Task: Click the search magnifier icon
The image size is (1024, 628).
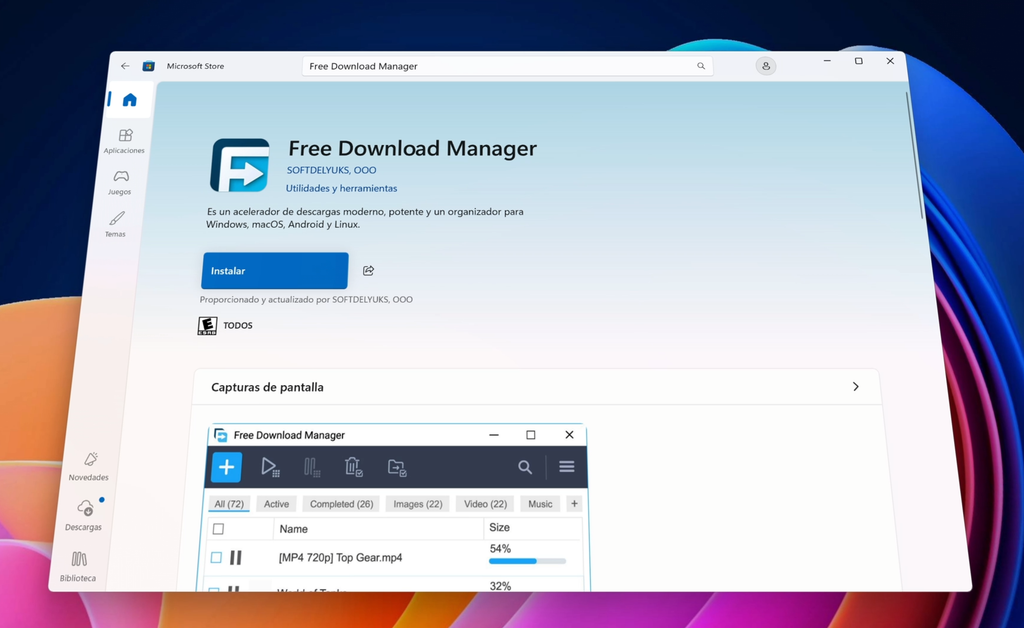Action: (701, 66)
